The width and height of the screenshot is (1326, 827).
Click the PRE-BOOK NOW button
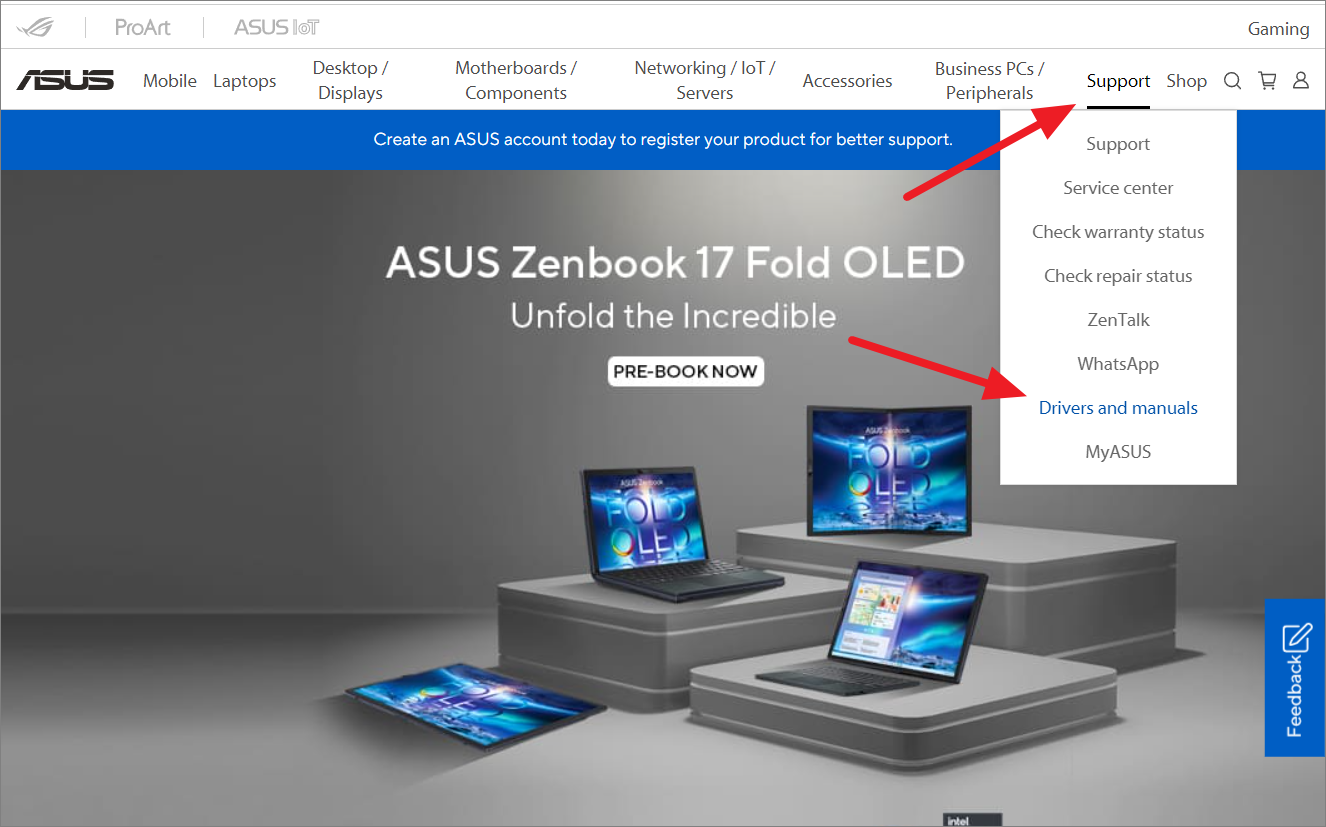click(685, 371)
